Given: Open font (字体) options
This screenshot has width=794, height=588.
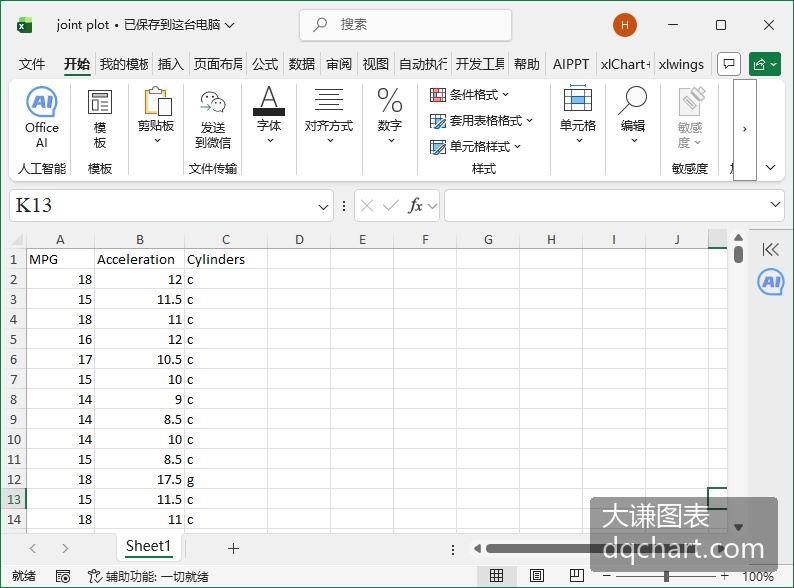Looking at the screenshot, I should 269,115.
